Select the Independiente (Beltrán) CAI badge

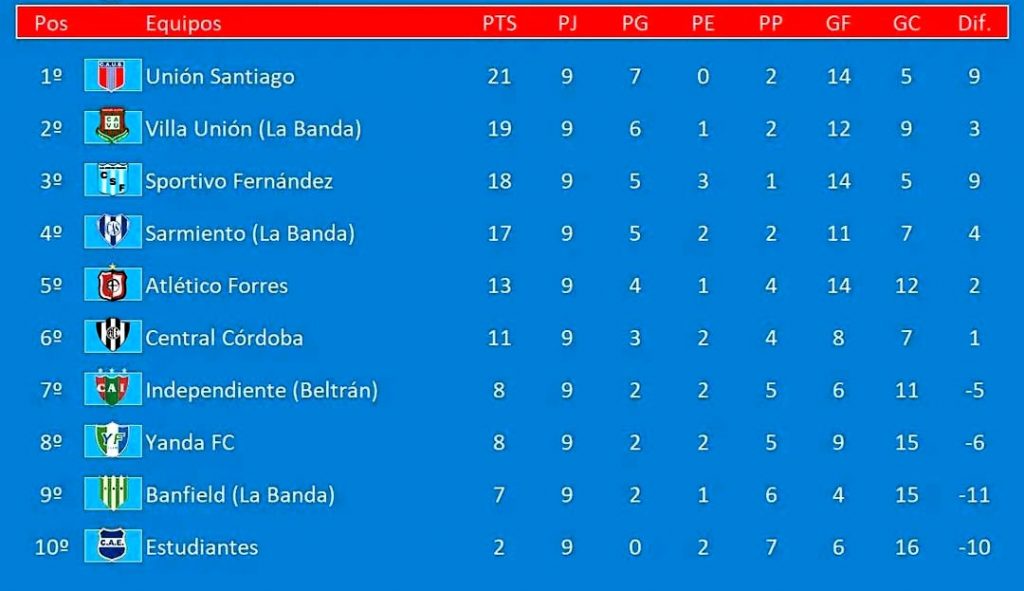(x=112, y=389)
